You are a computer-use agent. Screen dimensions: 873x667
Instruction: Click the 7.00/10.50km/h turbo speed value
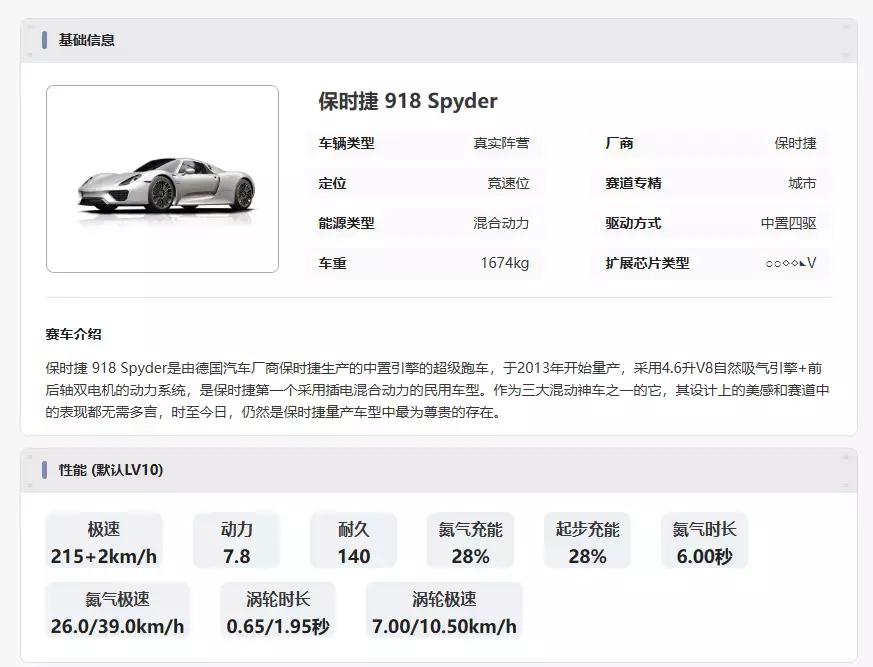[444, 626]
